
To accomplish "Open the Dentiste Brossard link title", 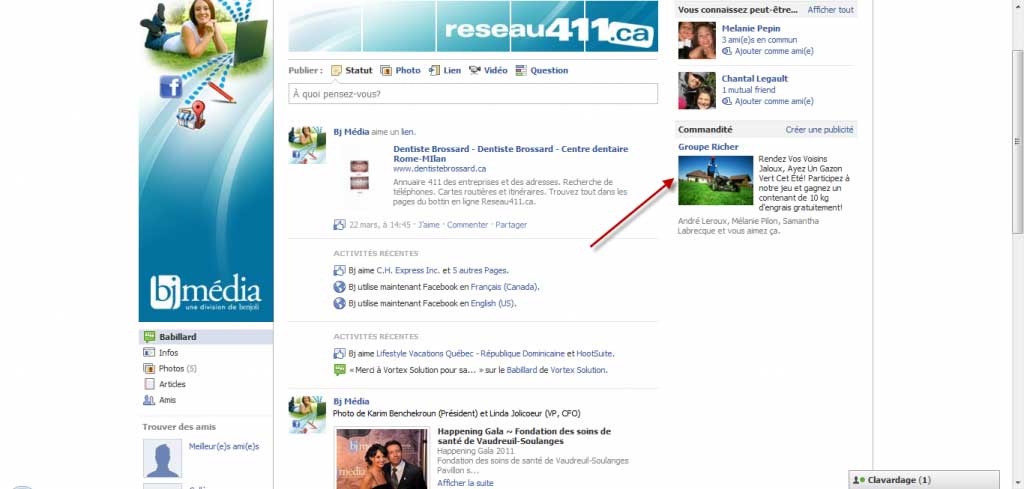I will [x=511, y=153].
